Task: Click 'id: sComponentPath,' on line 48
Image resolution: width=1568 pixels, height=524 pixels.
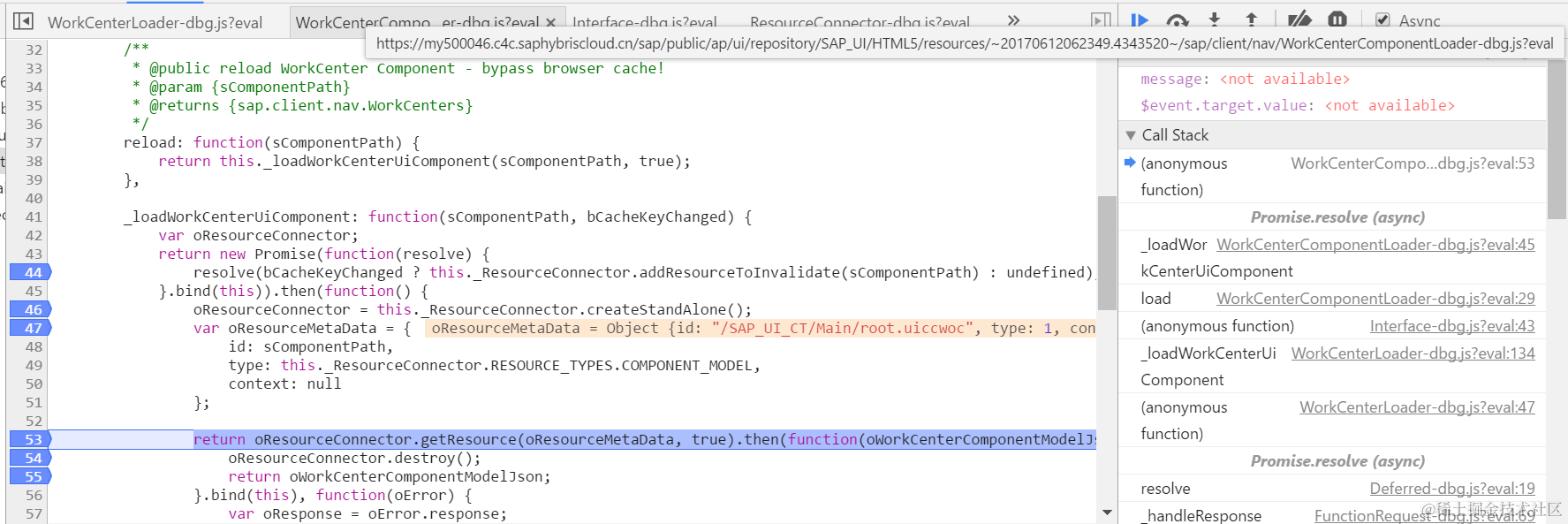Action: pos(311,346)
